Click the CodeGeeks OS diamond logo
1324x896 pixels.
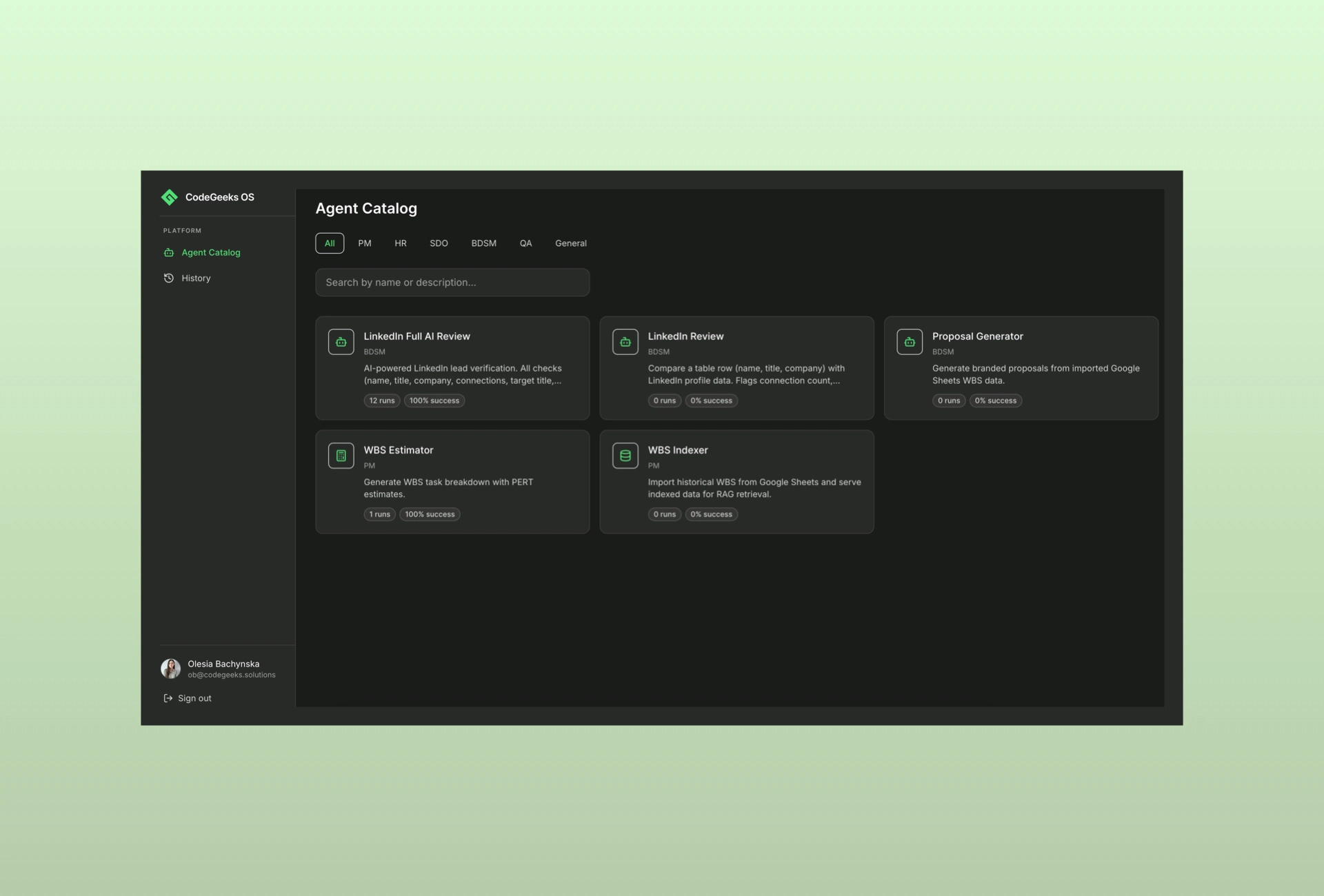pos(169,197)
